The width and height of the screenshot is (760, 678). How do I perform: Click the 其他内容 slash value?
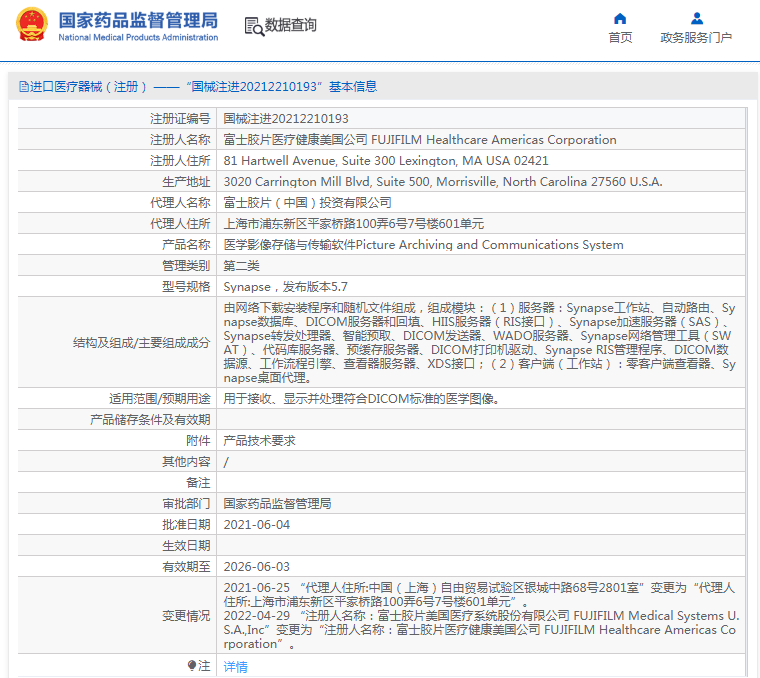pyautogui.click(x=226, y=462)
